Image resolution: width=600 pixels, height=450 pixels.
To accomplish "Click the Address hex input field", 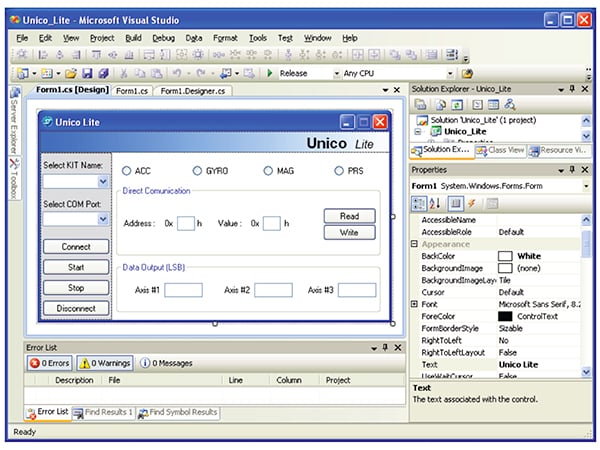I will [186, 223].
